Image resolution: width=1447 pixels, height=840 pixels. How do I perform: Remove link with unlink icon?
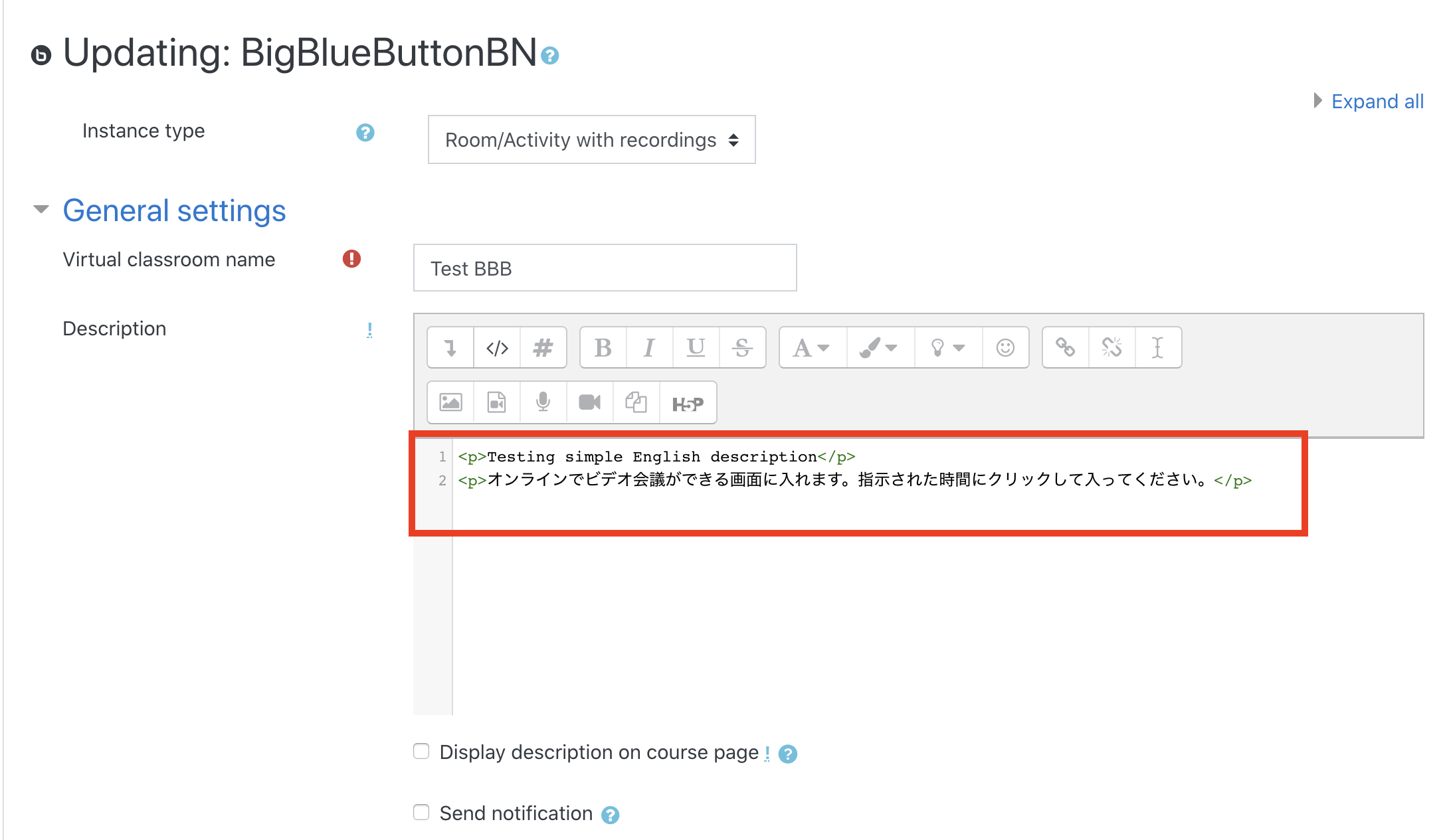[1112, 347]
